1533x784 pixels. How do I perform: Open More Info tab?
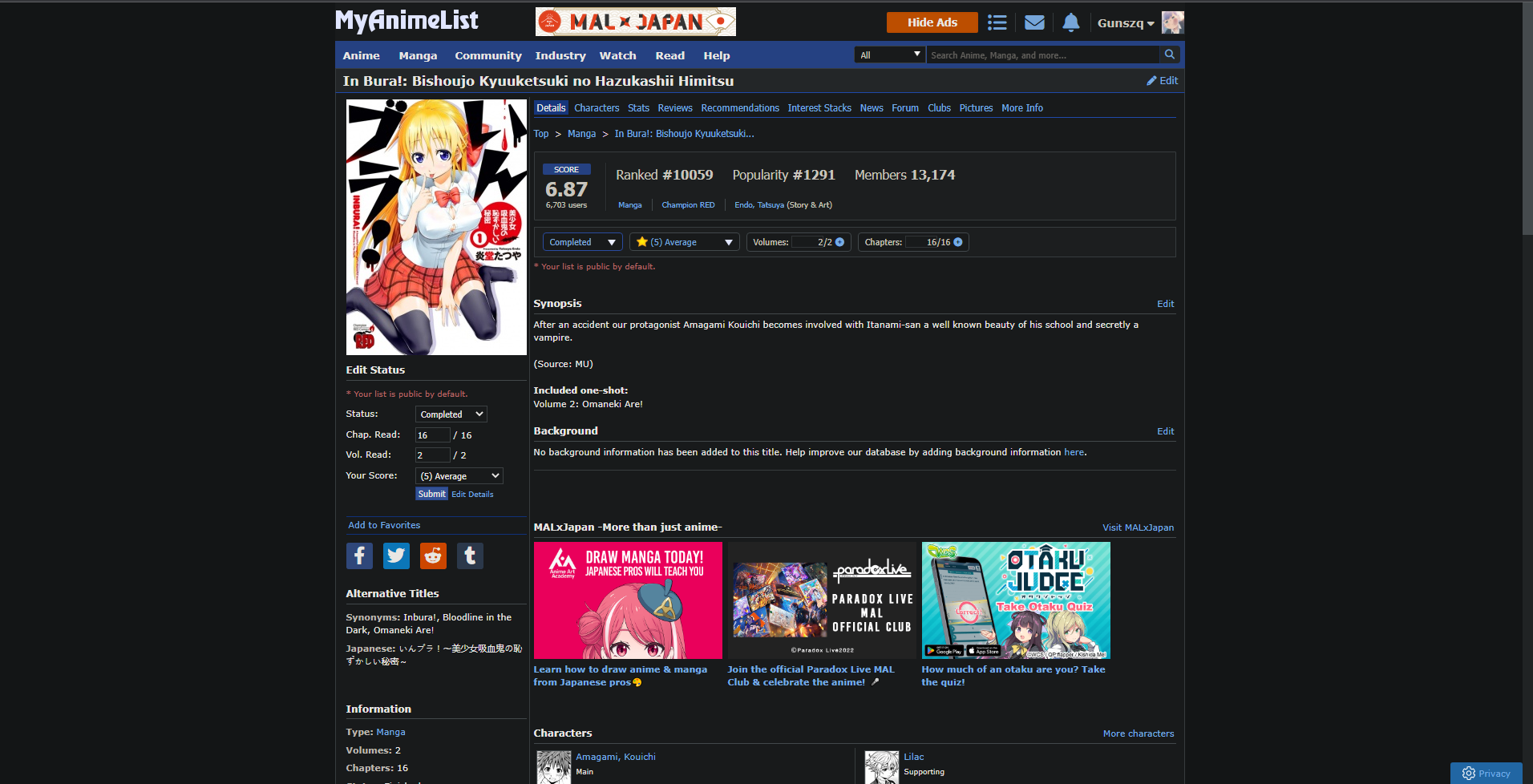point(1022,108)
